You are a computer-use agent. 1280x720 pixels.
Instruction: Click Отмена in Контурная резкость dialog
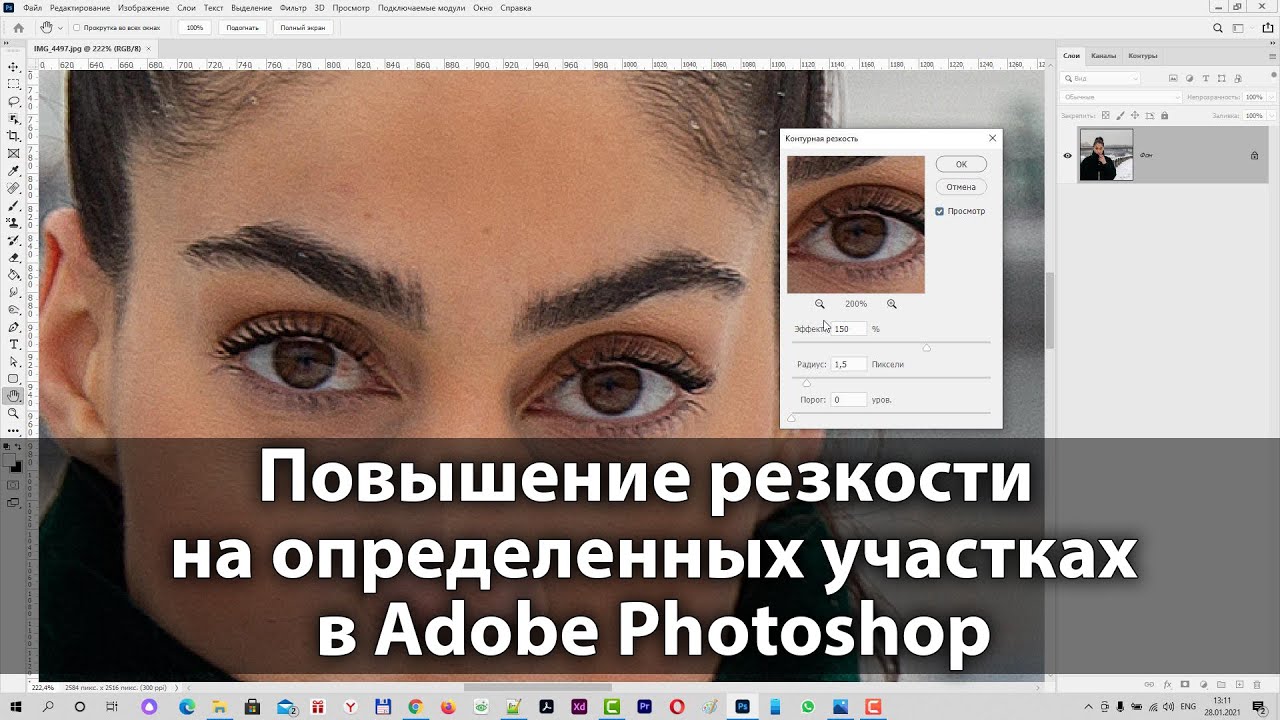click(961, 187)
